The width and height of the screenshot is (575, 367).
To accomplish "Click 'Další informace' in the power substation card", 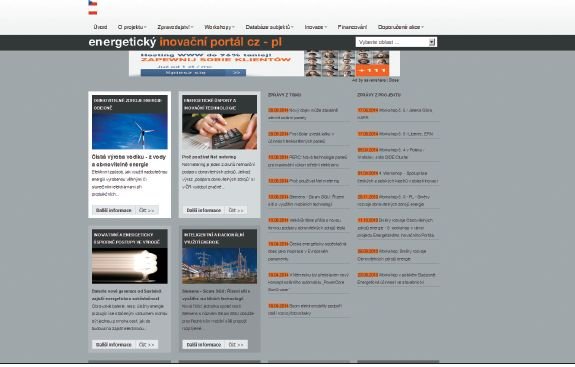I will 204,345.
